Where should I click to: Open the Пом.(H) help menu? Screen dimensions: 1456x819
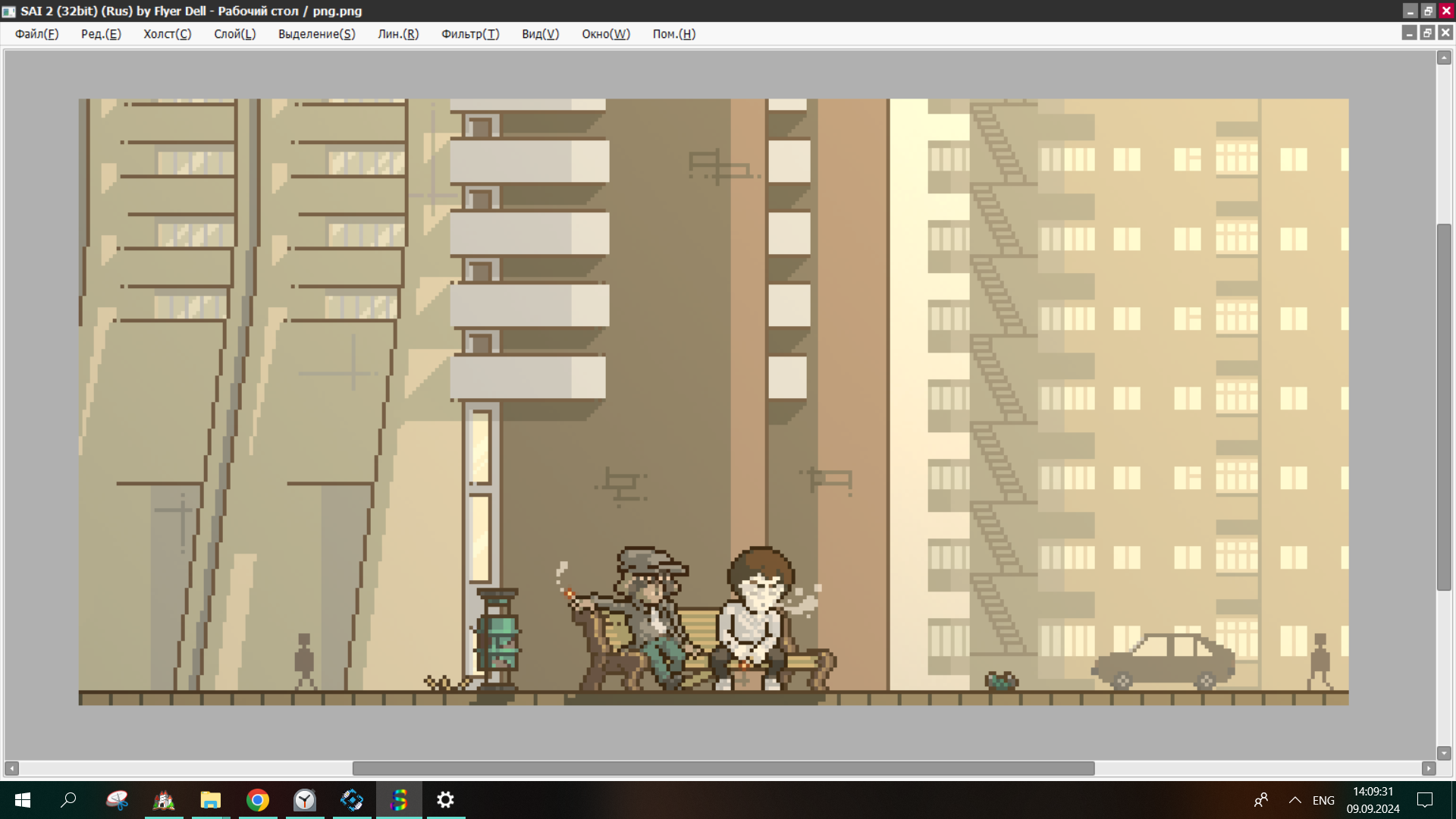(x=673, y=34)
